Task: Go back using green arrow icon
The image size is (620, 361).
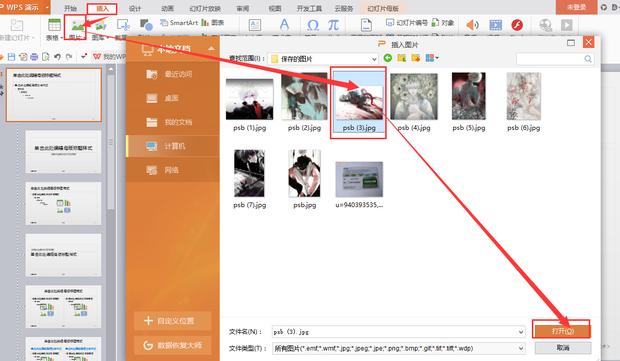Action: (x=388, y=58)
